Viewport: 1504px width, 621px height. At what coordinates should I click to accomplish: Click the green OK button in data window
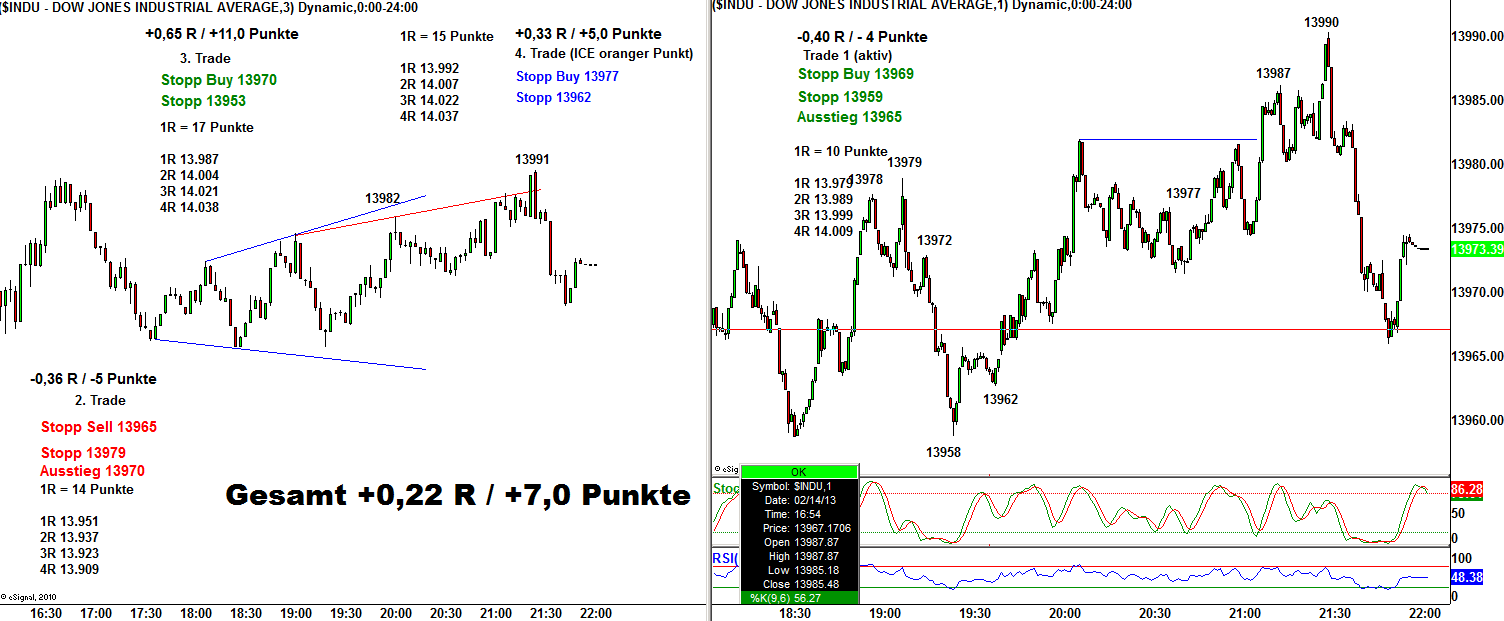[x=798, y=471]
